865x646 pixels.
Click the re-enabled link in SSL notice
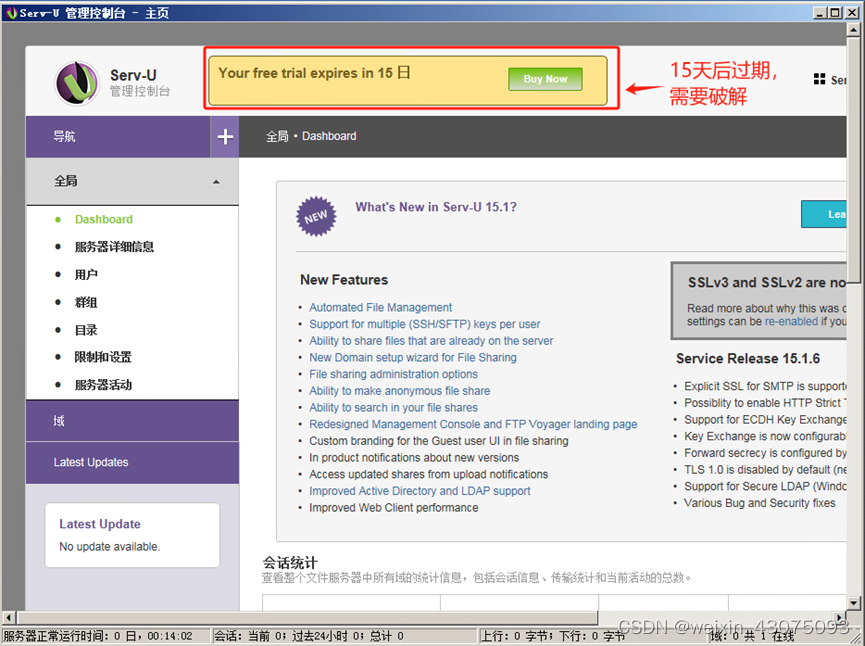(x=791, y=321)
